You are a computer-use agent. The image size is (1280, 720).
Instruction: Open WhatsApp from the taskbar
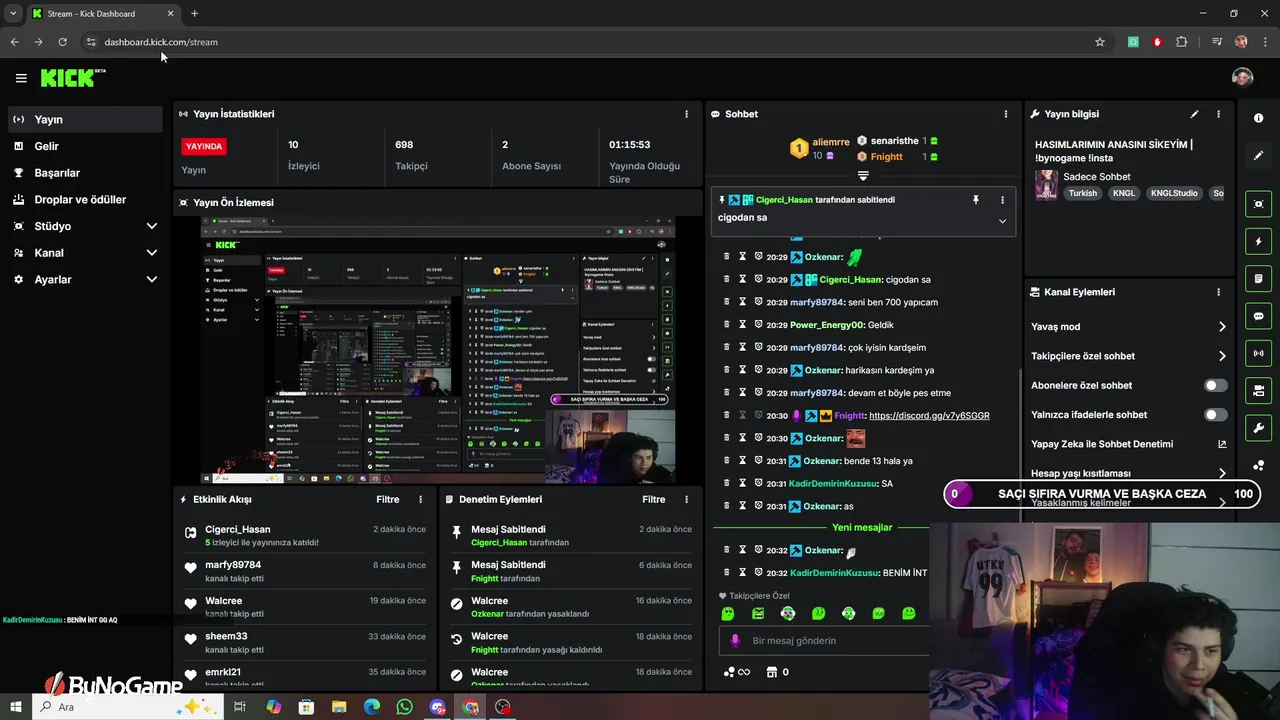(x=404, y=707)
